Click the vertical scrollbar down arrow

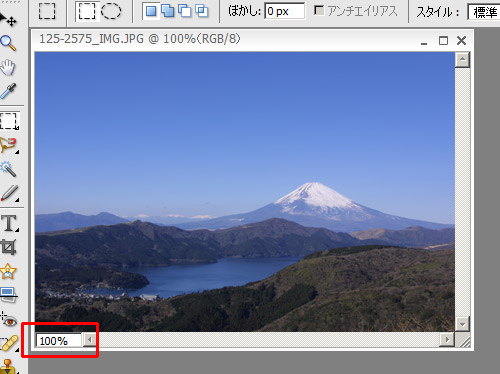point(462,324)
